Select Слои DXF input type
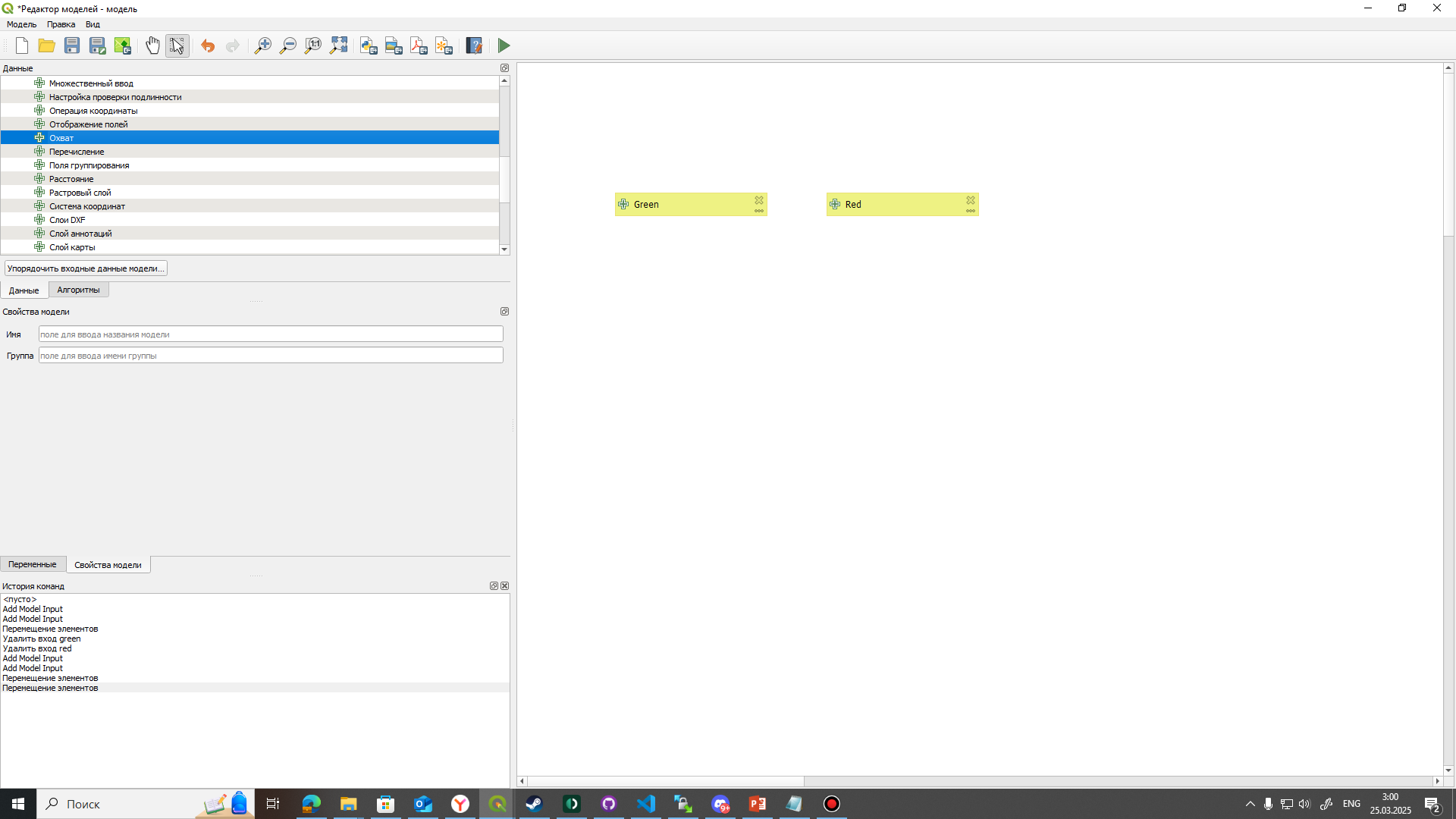 [249, 220]
